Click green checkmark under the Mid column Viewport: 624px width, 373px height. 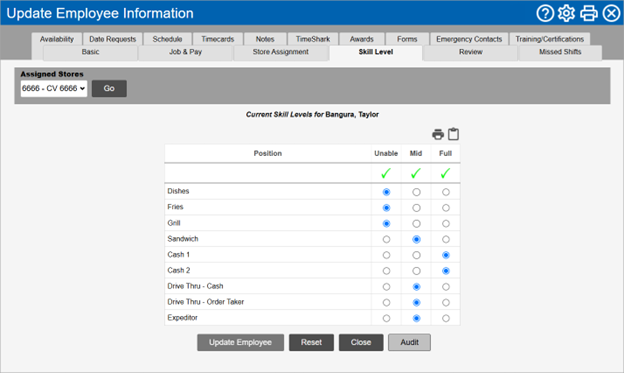click(x=416, y=173)
